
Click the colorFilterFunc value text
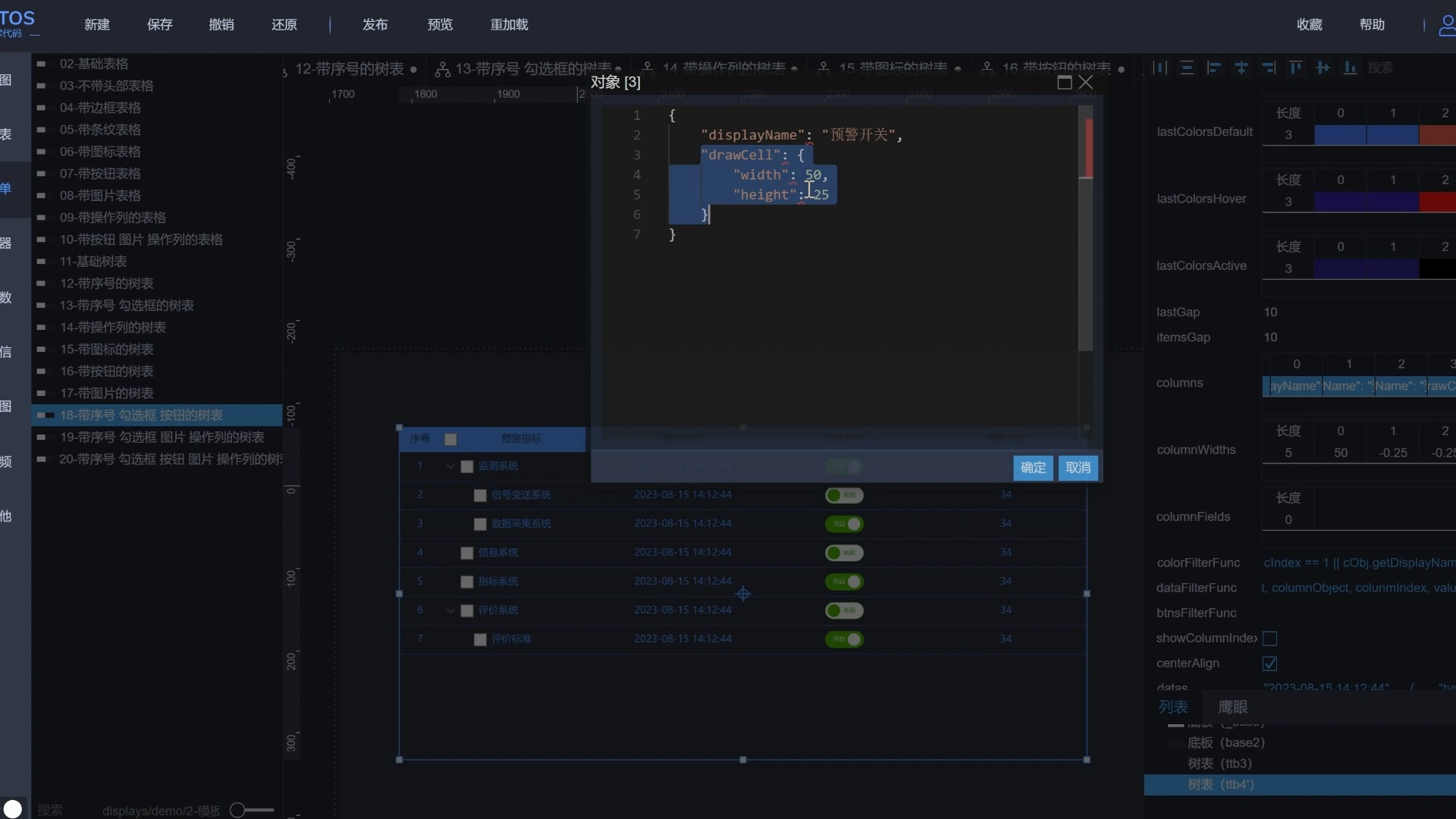[x=1359, y=563]
